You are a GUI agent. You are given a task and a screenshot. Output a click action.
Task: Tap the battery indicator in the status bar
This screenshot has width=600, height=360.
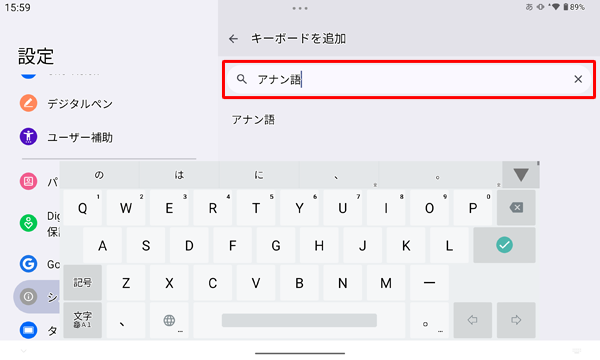tap(566, 7)
